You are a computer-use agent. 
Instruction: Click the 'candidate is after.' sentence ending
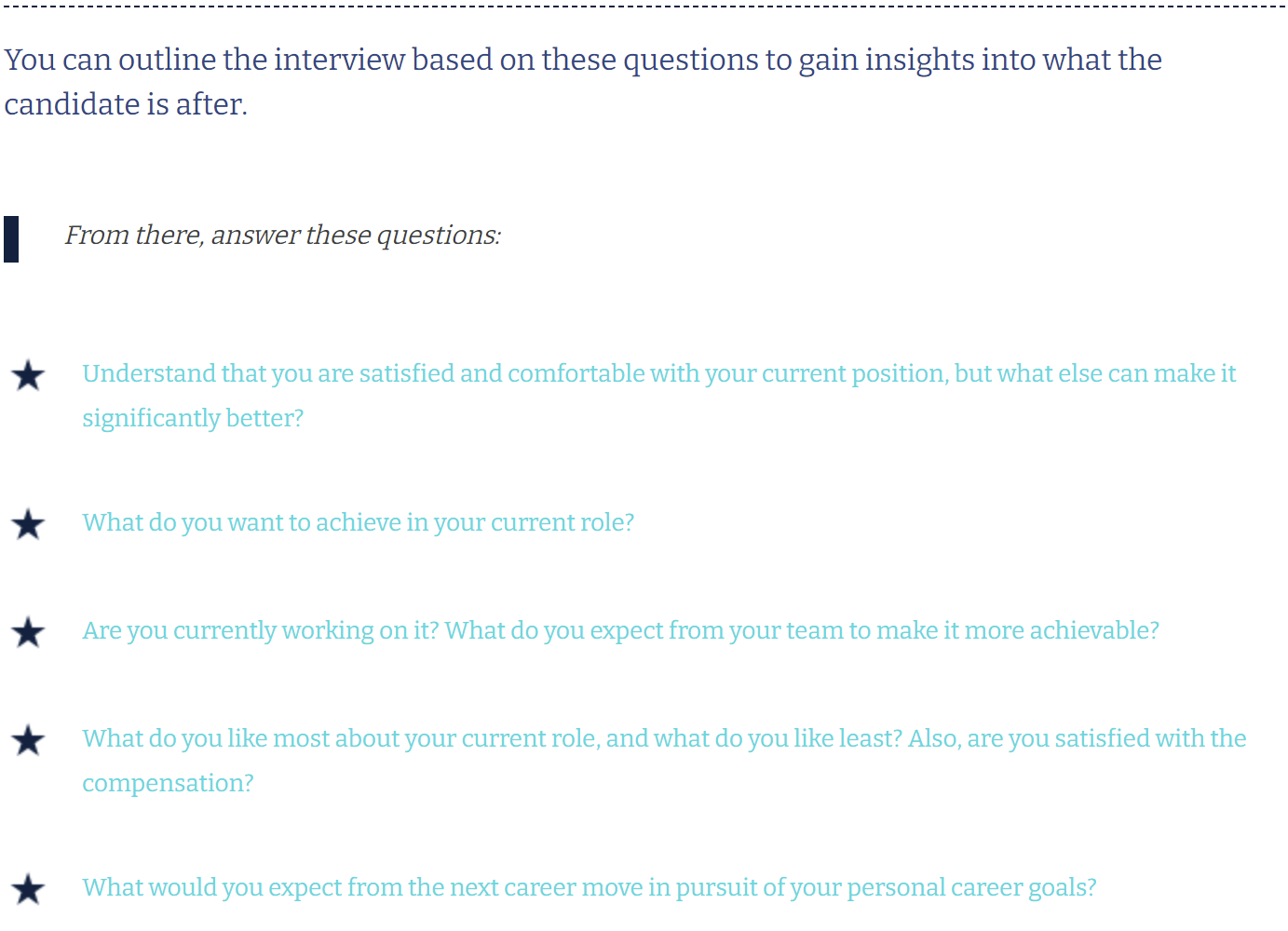126,105
